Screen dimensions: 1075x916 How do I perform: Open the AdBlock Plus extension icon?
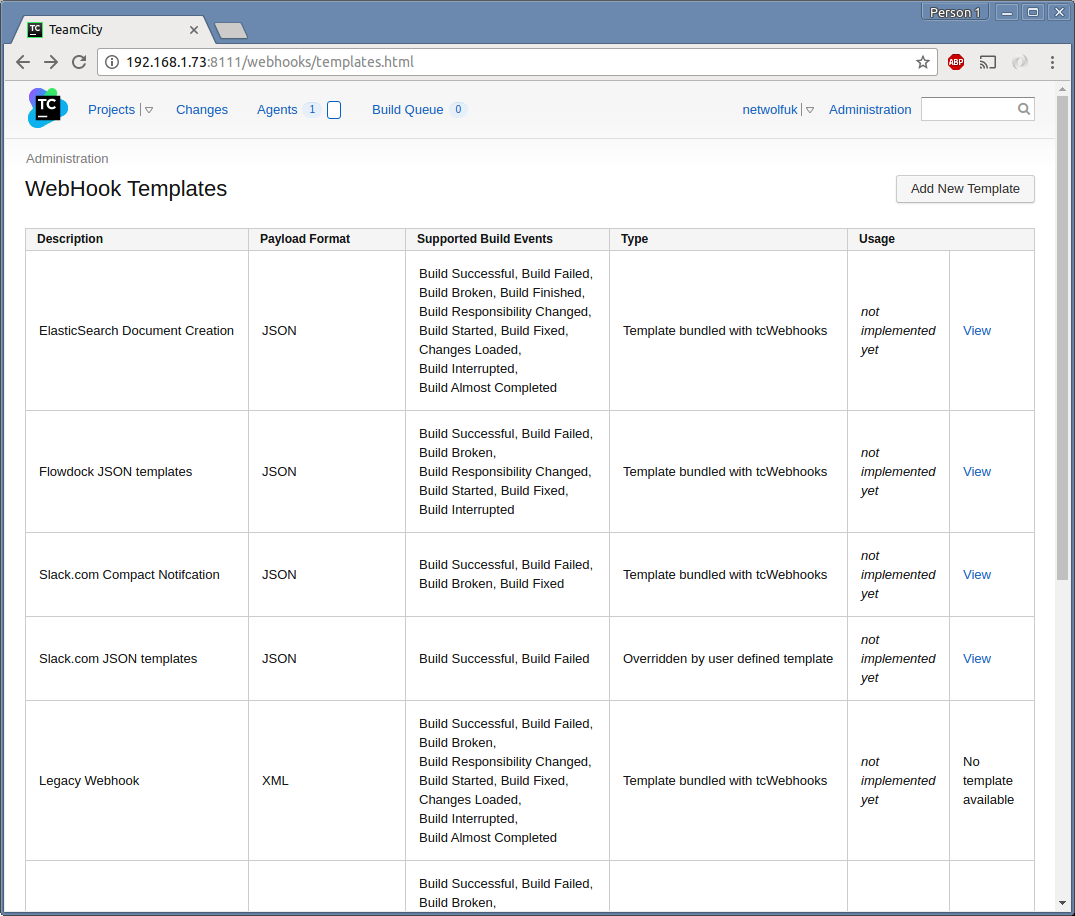pos(956,62)
